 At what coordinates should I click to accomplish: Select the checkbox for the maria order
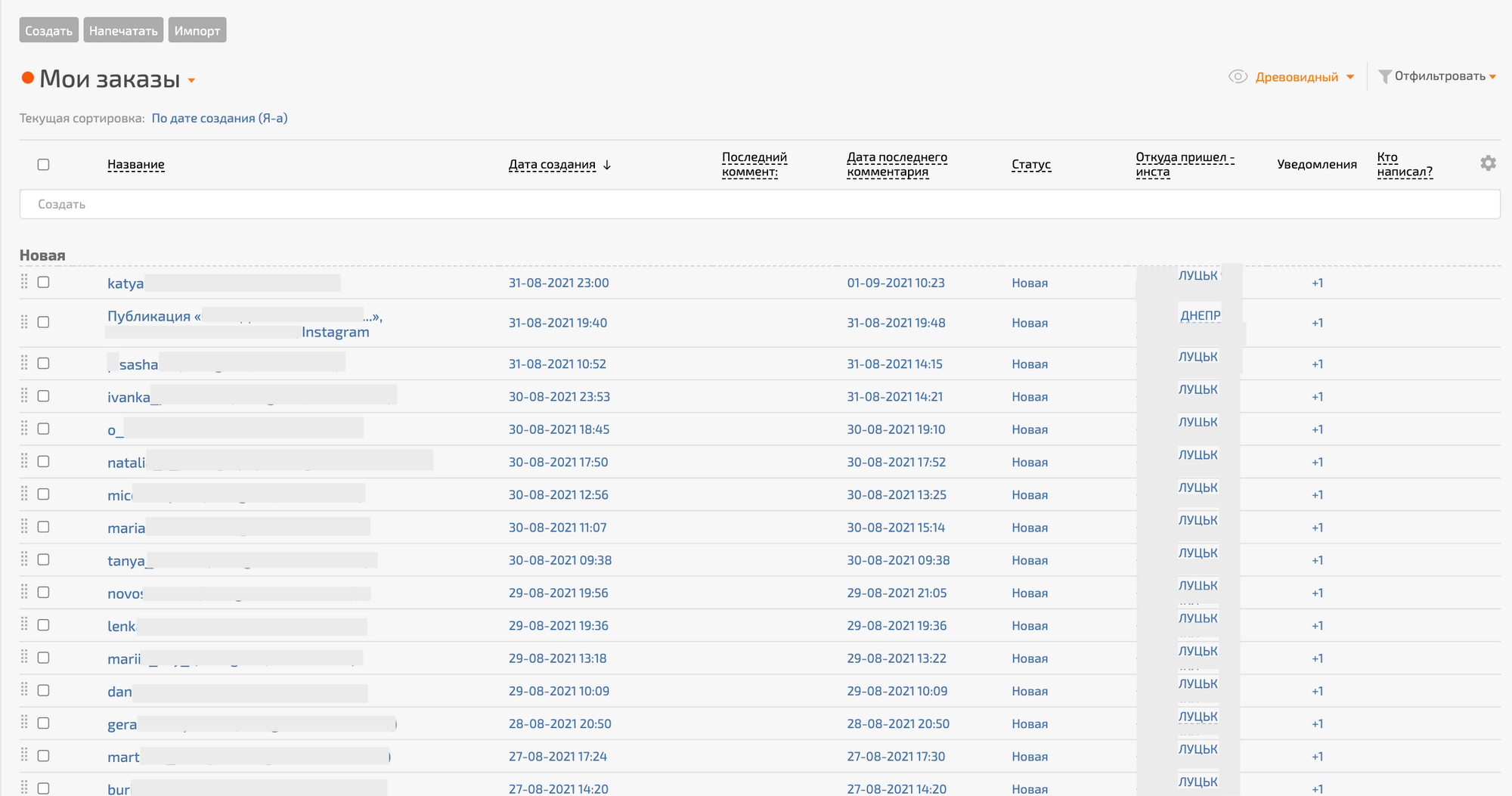(x=44, y=527)
